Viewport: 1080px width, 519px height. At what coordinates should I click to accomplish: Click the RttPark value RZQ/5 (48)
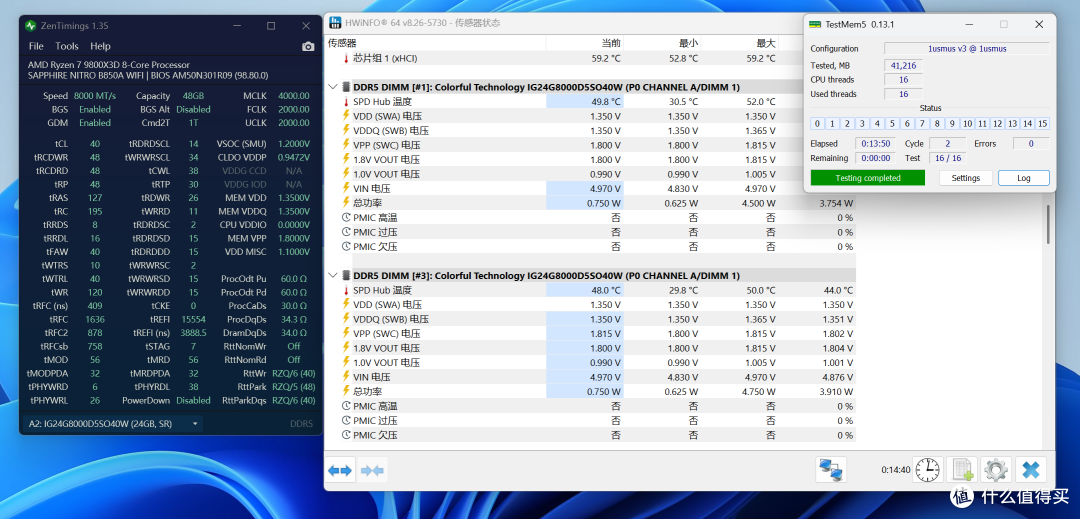(293, 386)
